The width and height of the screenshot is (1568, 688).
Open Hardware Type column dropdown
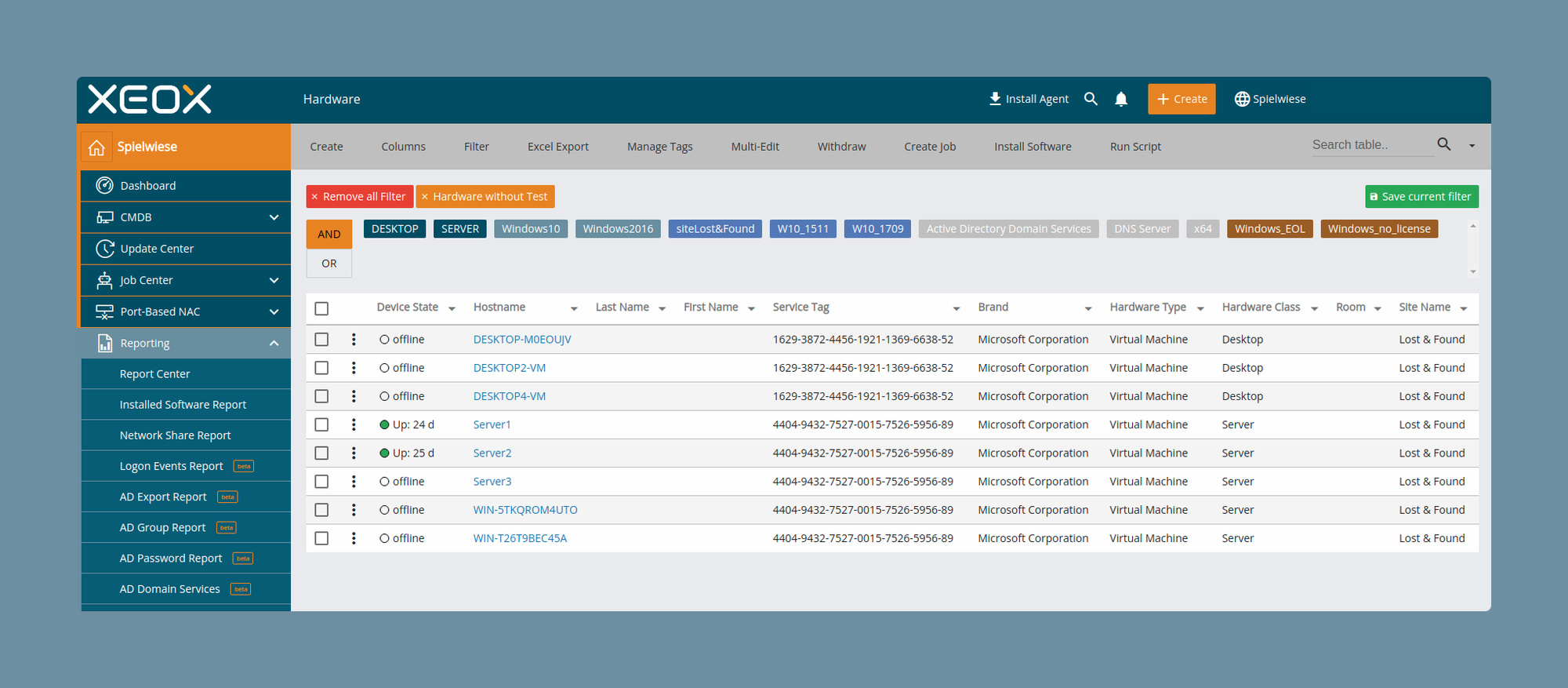click(x=1200, y=308)
